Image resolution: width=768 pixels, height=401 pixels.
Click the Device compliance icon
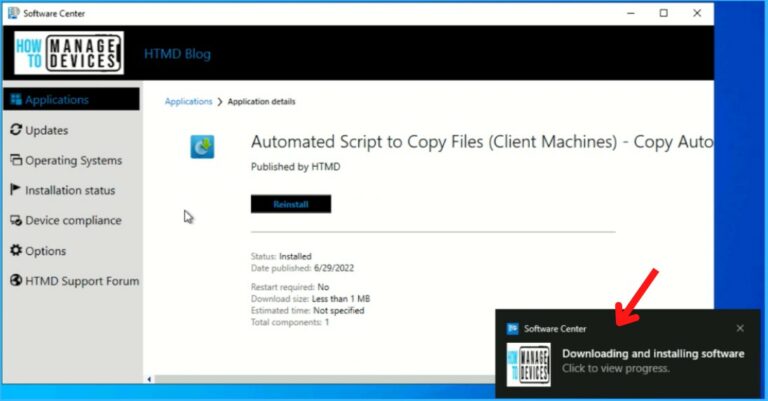coord(16,220)
